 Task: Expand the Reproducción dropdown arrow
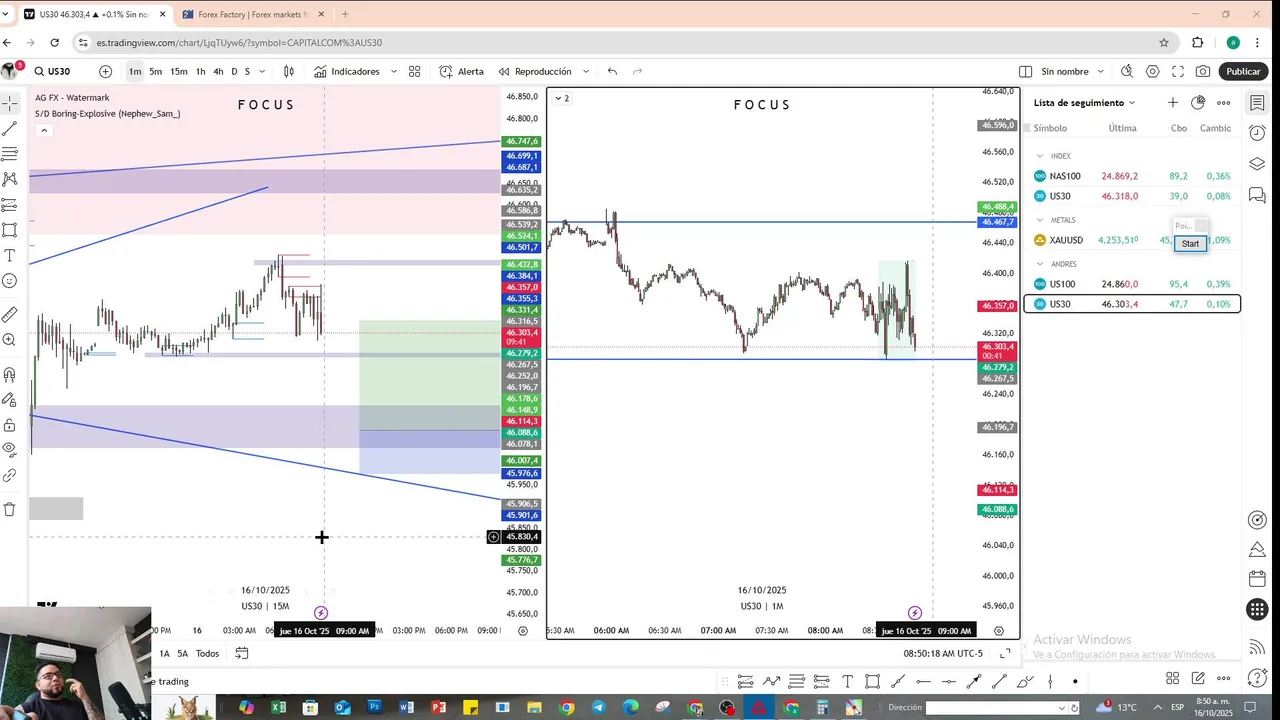[x=586, y=71]
